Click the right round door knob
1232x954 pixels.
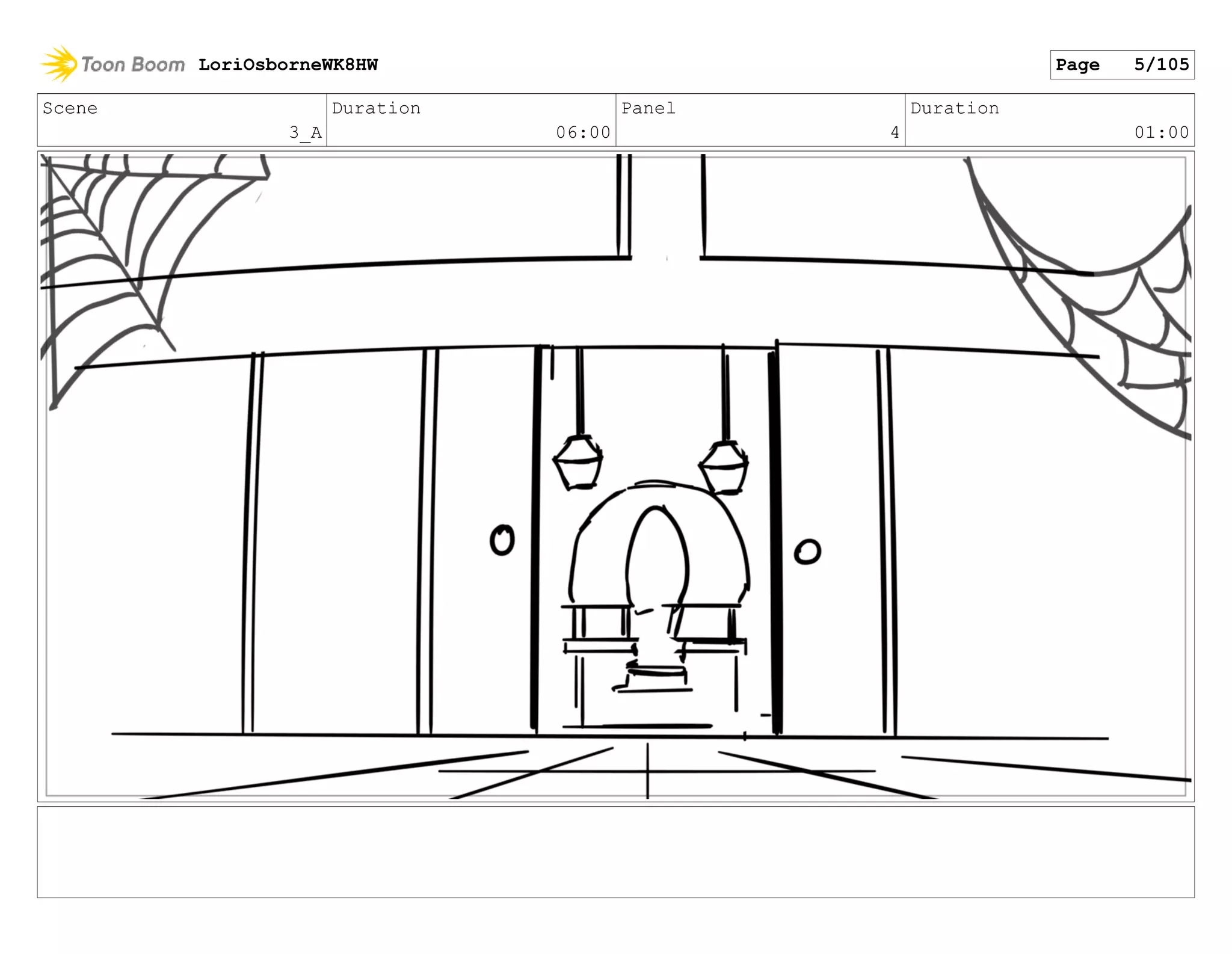[x=807, y=552]
